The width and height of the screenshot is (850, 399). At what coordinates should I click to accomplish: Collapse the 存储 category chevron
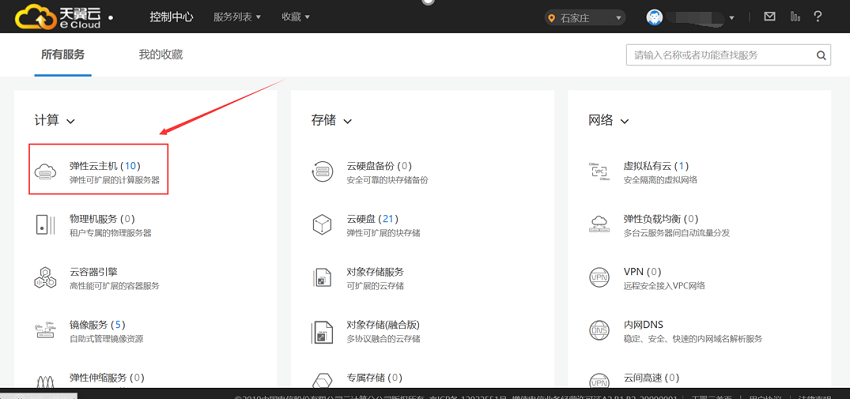347,121
